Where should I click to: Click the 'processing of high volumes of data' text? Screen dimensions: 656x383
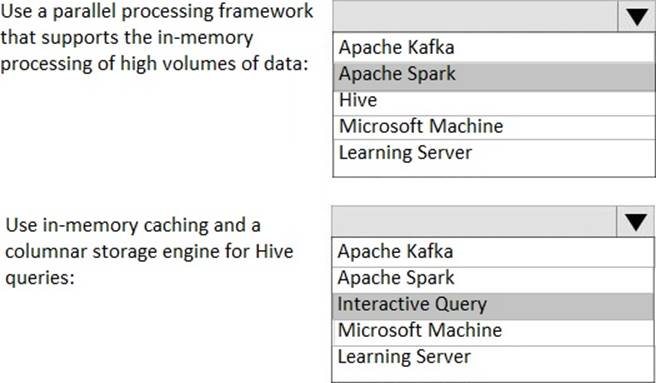(154, 64)
